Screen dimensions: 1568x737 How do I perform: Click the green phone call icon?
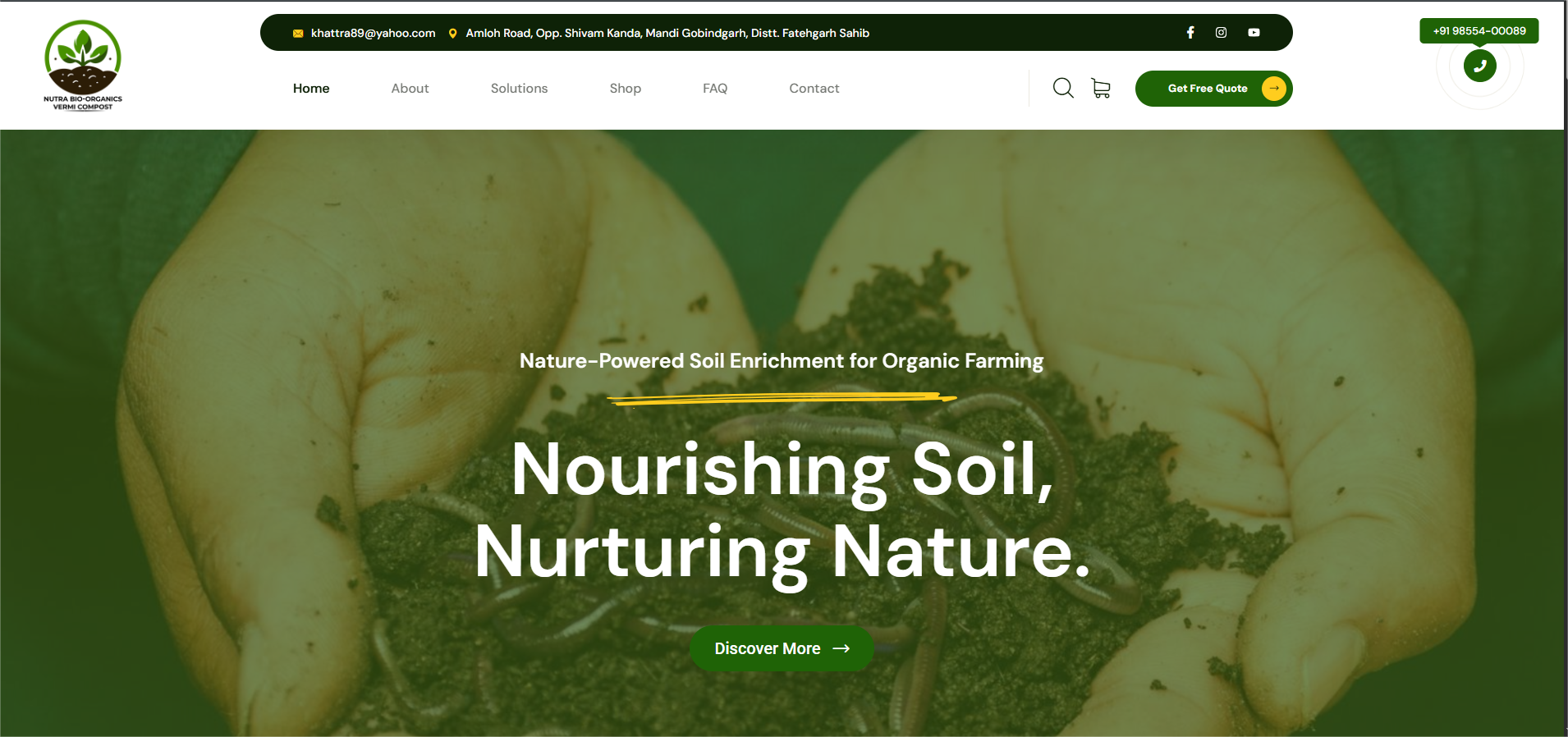[1479, 66]
